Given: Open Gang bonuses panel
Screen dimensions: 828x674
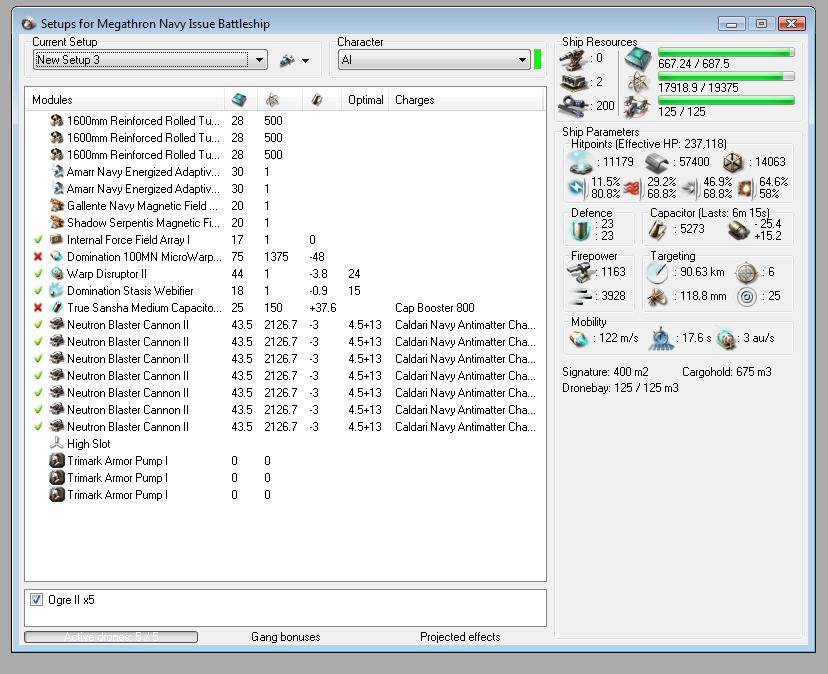Looking at the screenshot, I should (286, 637).
